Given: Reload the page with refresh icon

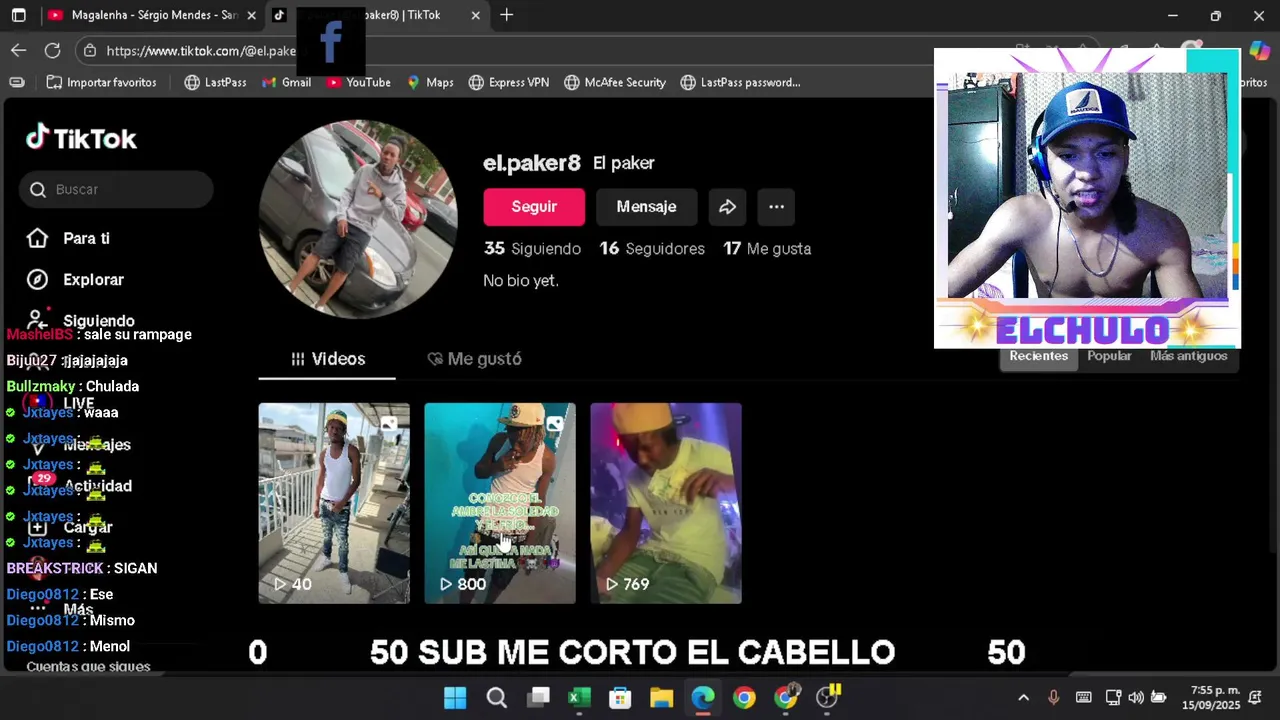Looking at the screenshot, I should pyautogui.click(x=53, y=50).
